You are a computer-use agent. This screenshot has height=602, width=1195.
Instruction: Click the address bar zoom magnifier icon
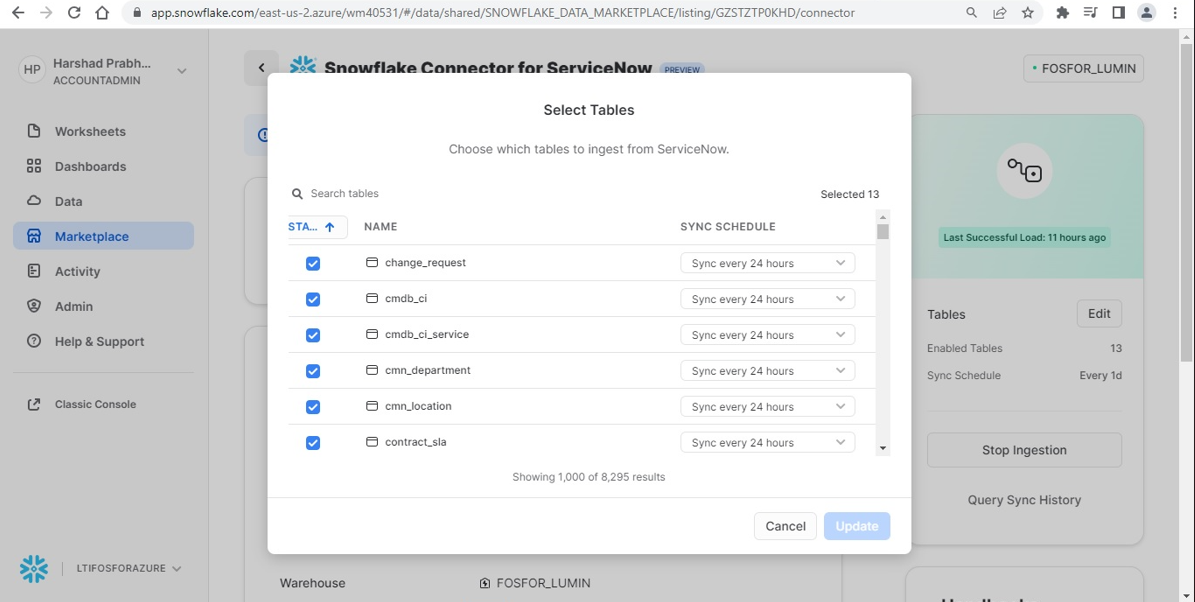pos(972,13)
